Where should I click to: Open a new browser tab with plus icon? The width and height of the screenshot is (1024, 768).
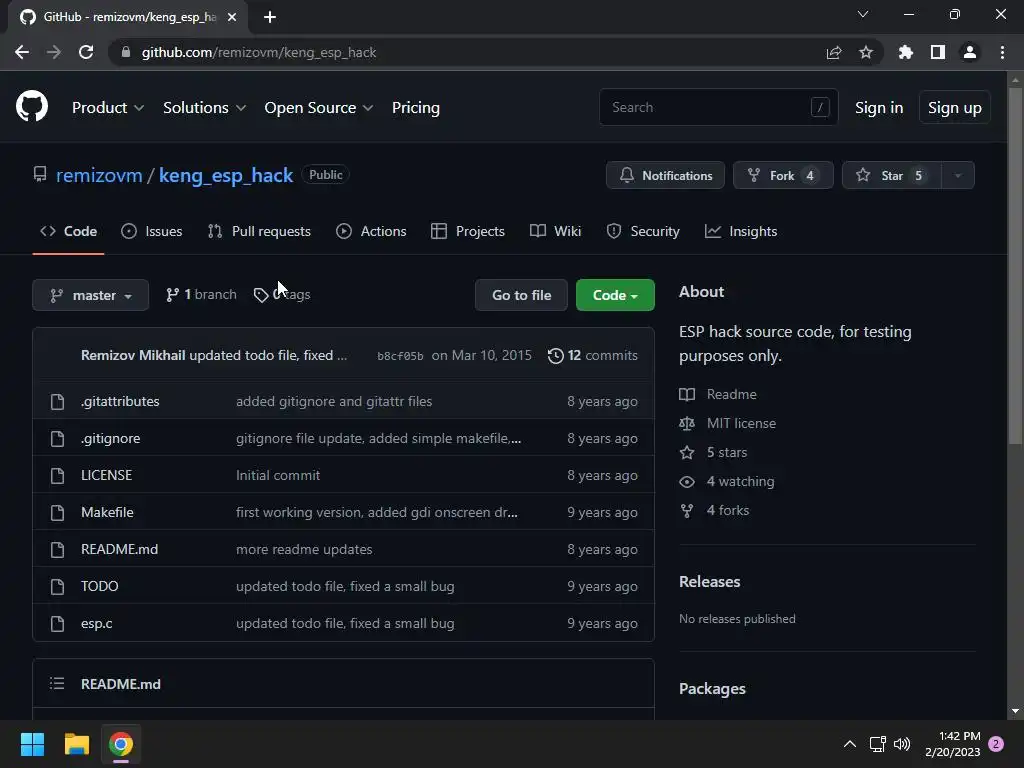[x=270, y=17]
